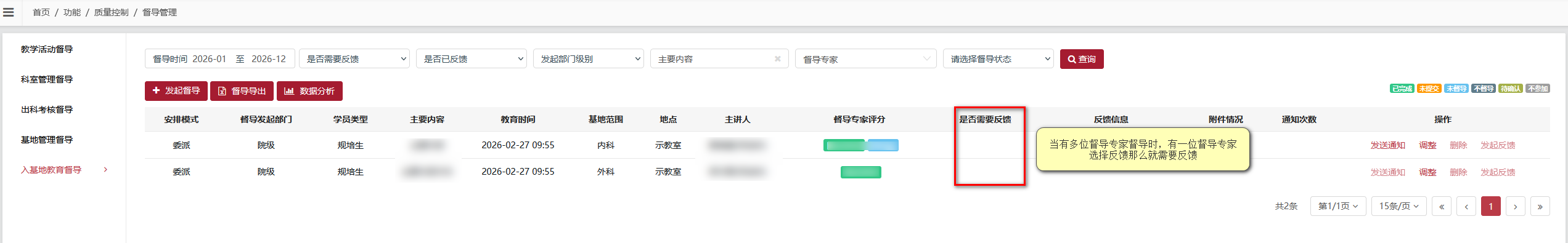Image resolution: width=1568 pixels, height=243 pixels.
Task: Click 删除 in the 内科 row
Action: (1458, 145)
